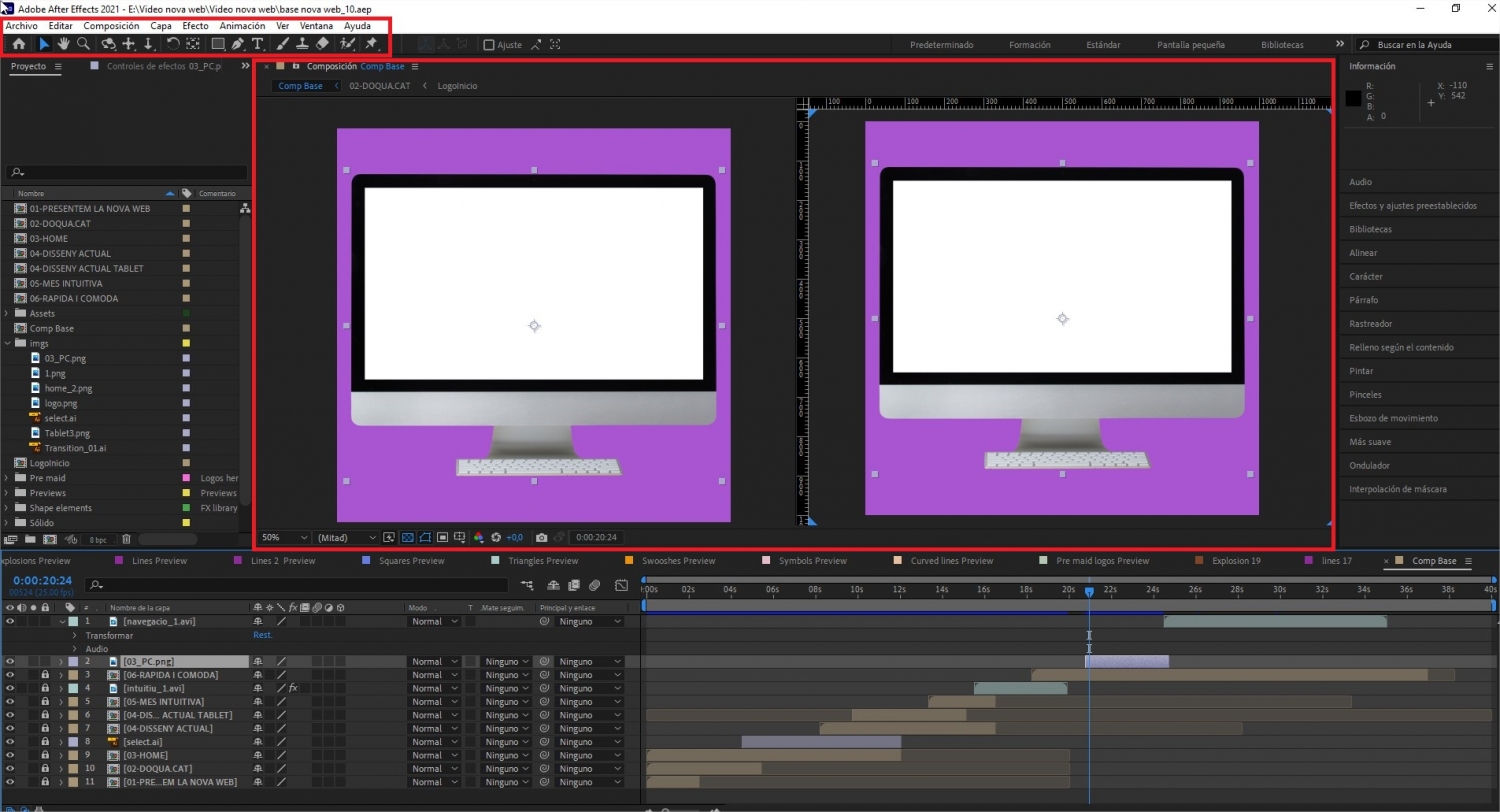Hide the 02-DOQUA.CAT layer eye
Image resolution: width=1500 pixels, height=812 pixels.
point(10,768)
